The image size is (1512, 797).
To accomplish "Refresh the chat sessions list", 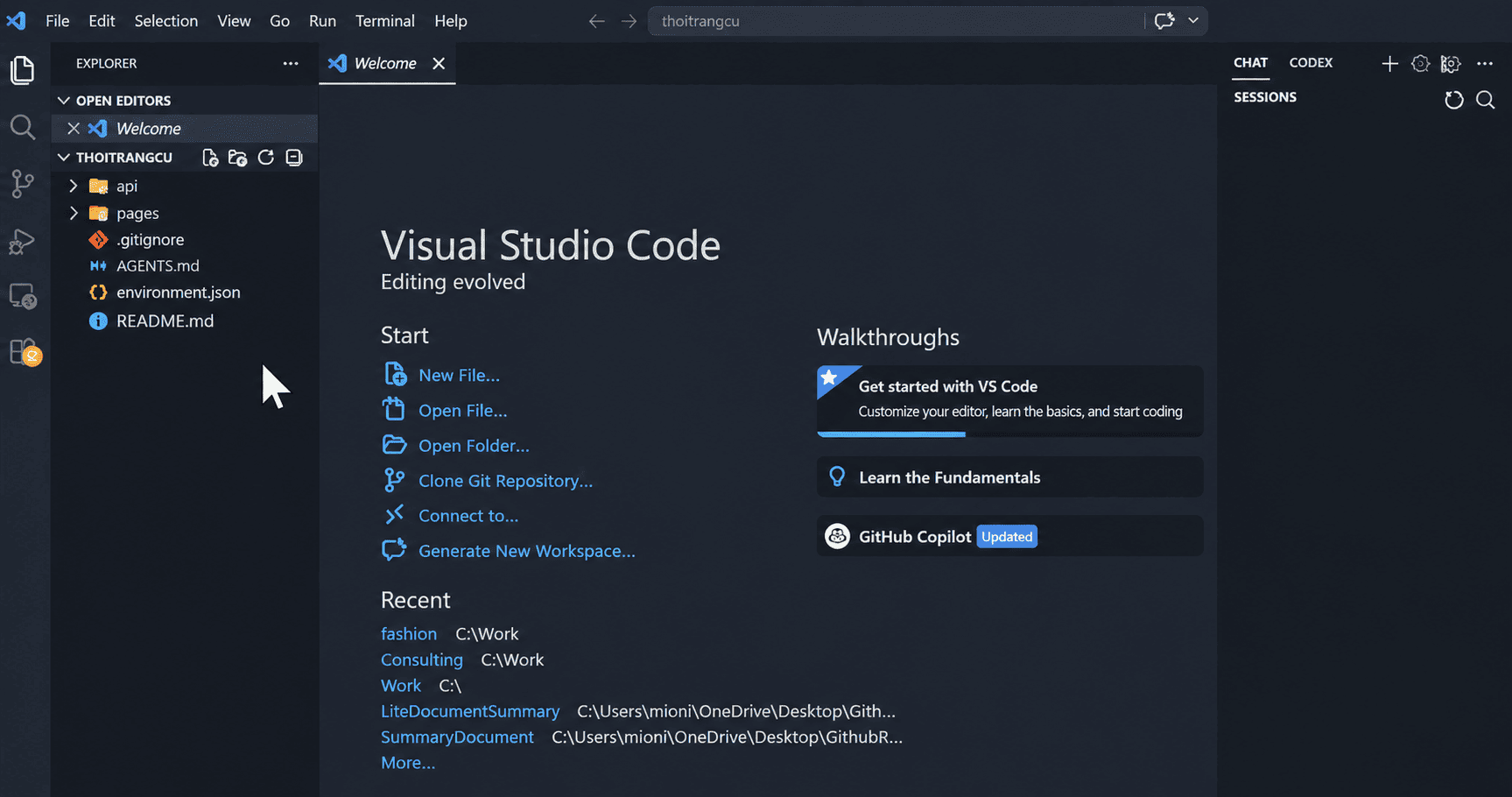I will coord(1454,100).
